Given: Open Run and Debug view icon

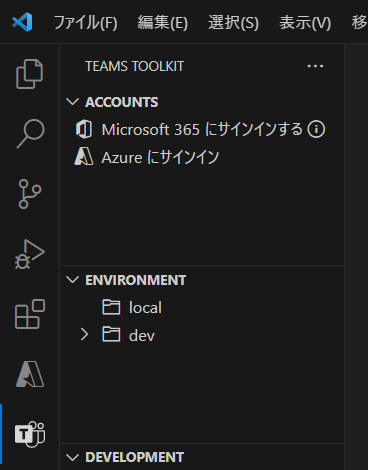Looking at the screenshot, I should [x=29, y=254].
